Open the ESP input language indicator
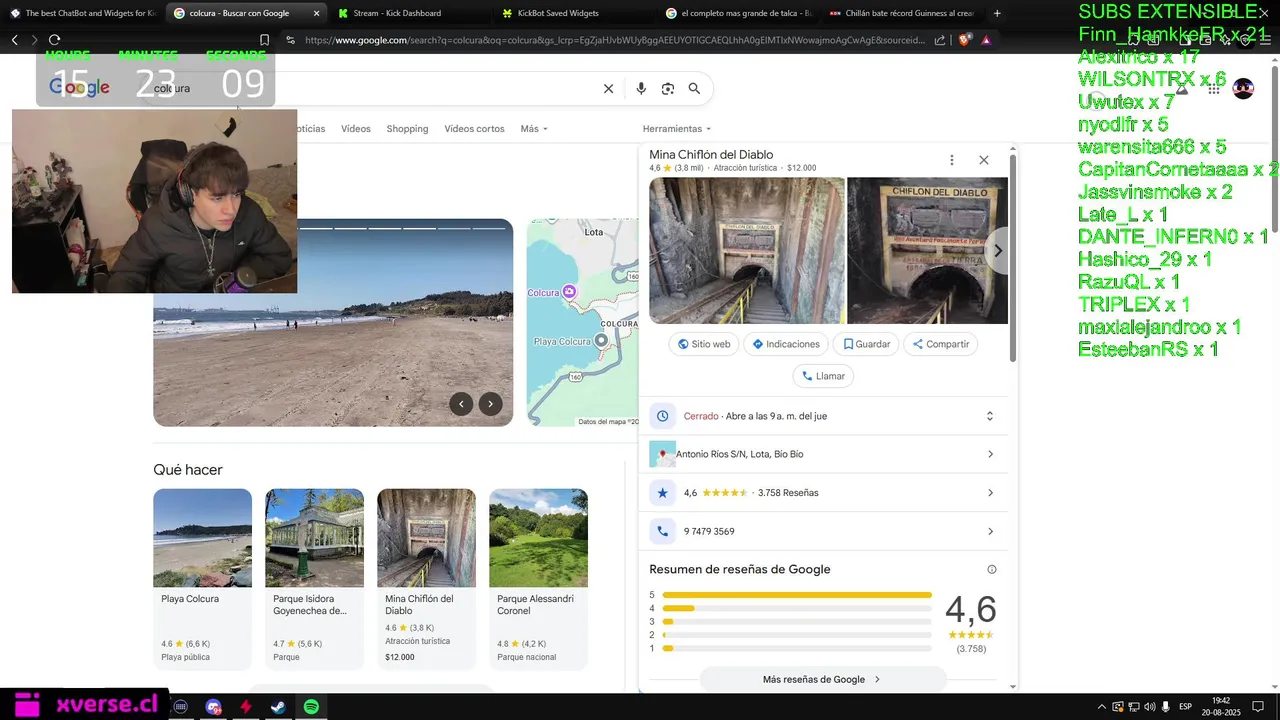1280x720 pixels. [1185, 707]
